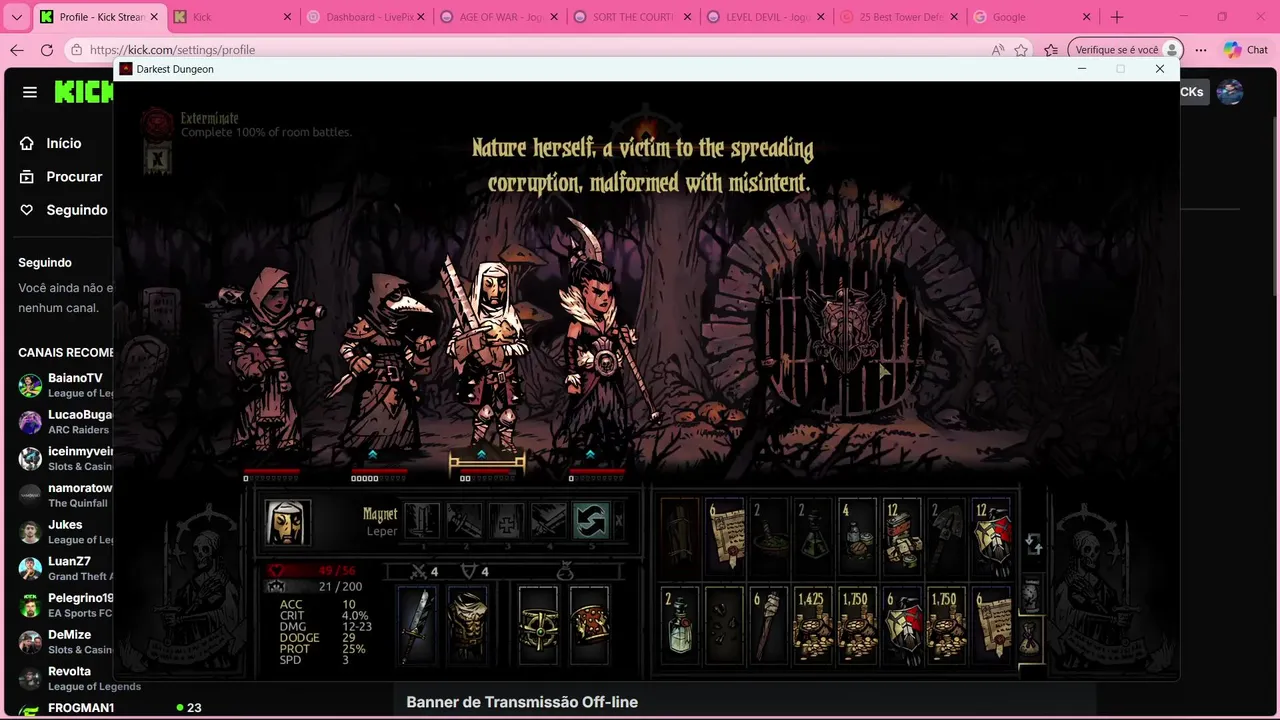Click the dark gem fragments inventory slot
Viewport: 1280px width, 720px height.
point(725,626)
